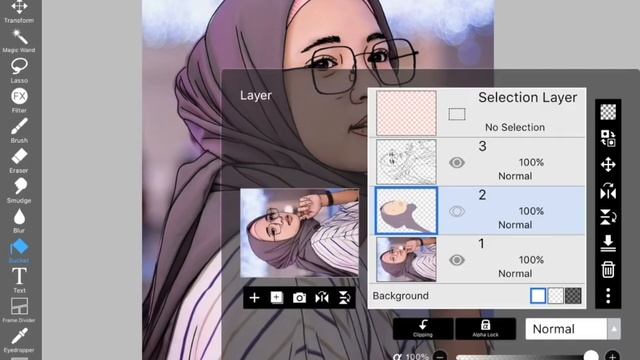The width and height of the screenshot is (640, 360).
Task: Click the horizontal flip icon on right strip
Action: [x=608, y=191]
